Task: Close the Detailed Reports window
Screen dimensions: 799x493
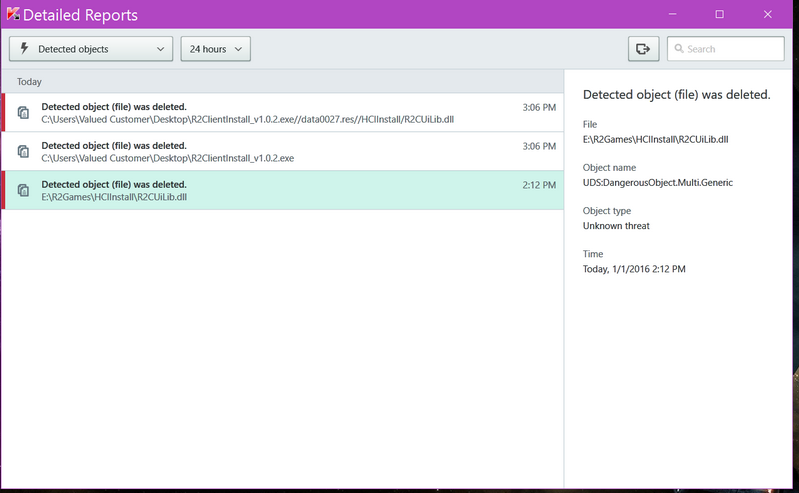Action: tap(767, 15)
